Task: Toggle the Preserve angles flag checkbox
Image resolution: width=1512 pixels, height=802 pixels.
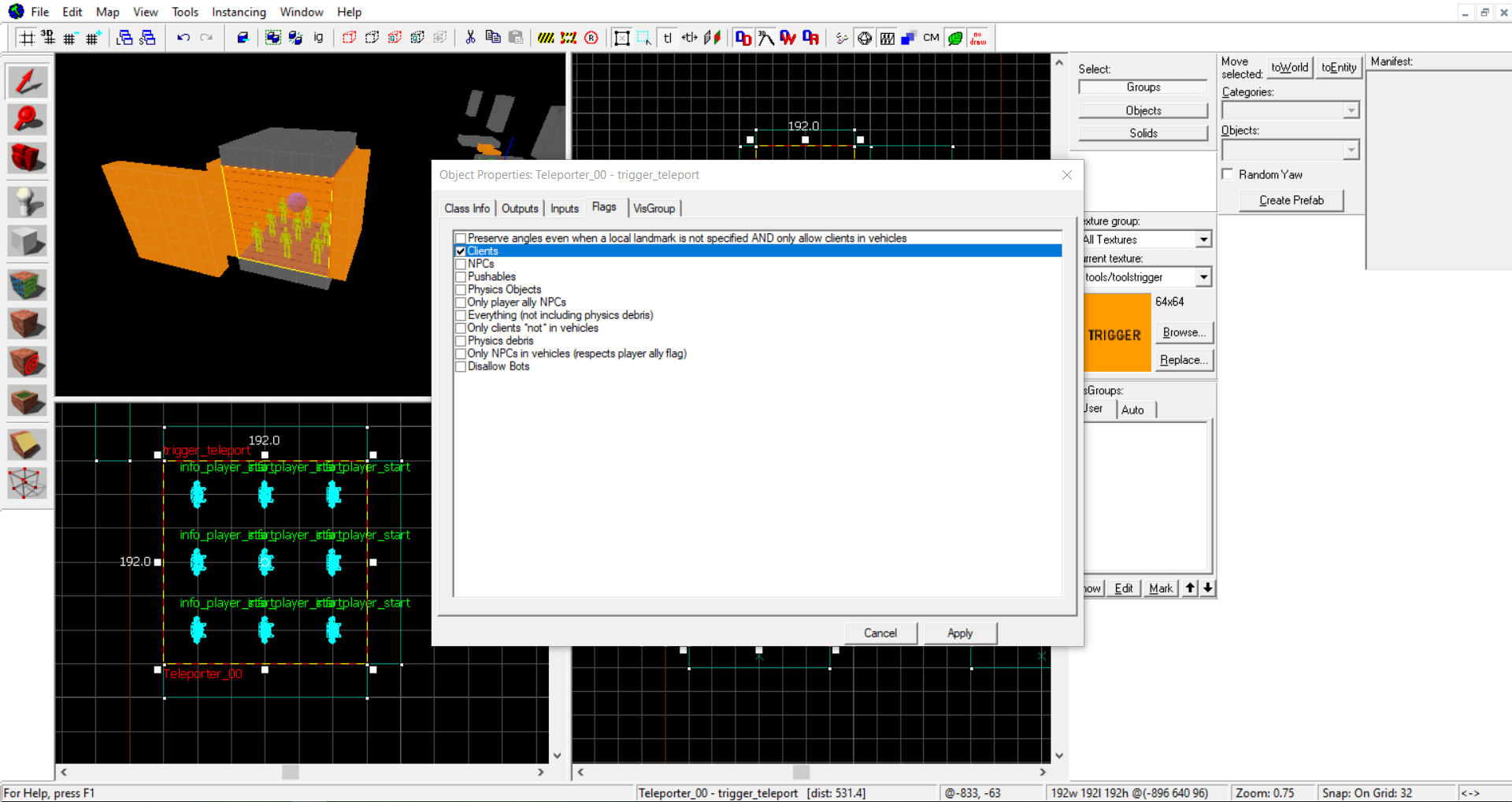Action: point(461,239)
